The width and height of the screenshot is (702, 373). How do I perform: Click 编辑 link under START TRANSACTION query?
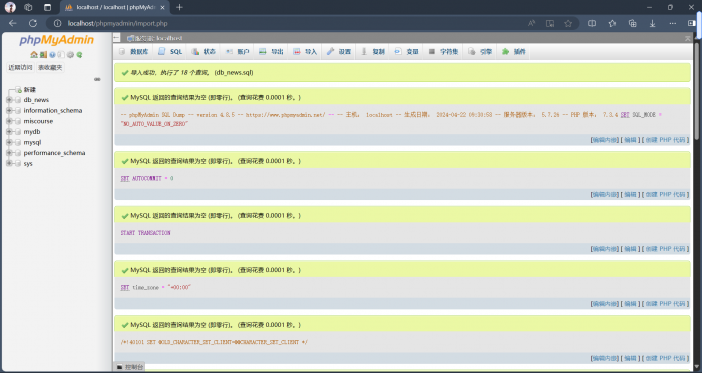tap(630, 249)
